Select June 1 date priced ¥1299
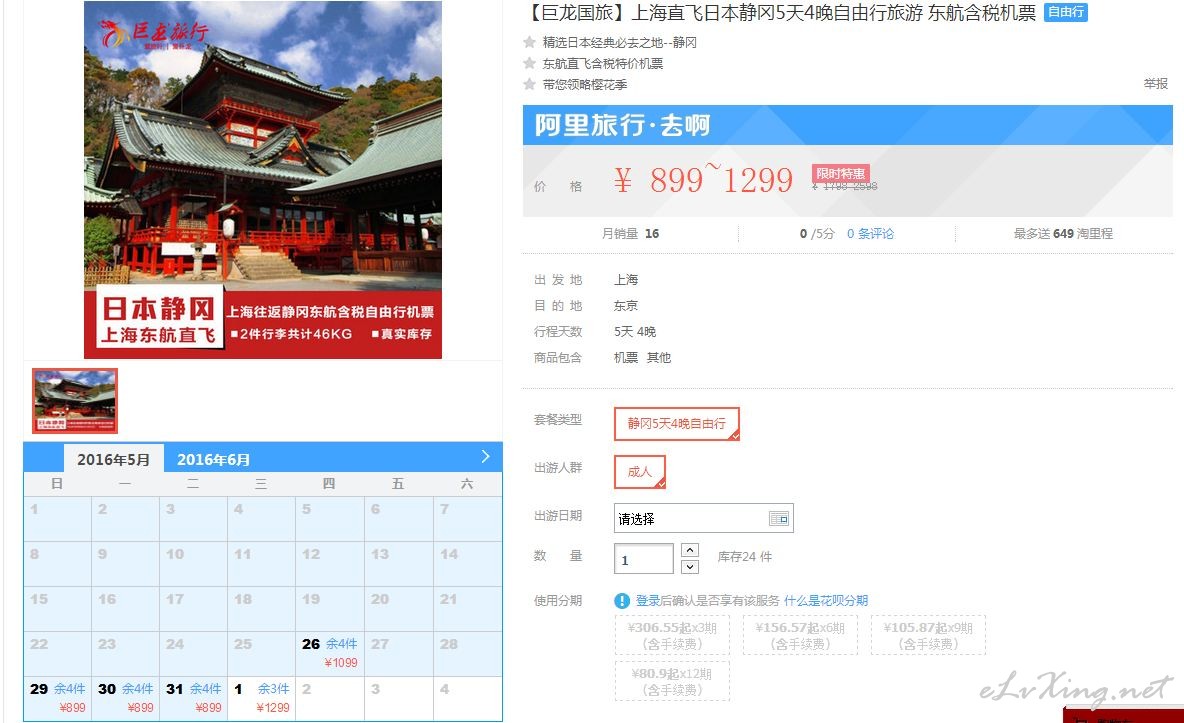This screenshot has width=1184, height=723. pyautogui.click(x=261, y=699)
